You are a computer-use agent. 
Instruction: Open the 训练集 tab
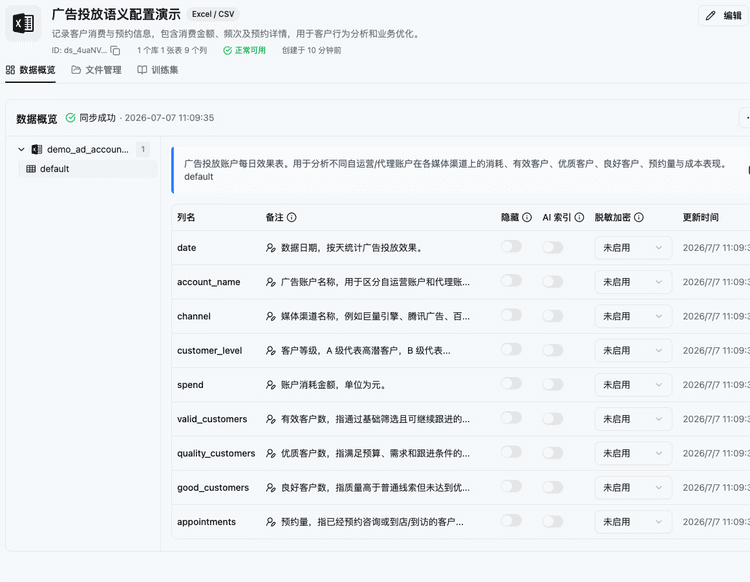click(x=157, y=70)
